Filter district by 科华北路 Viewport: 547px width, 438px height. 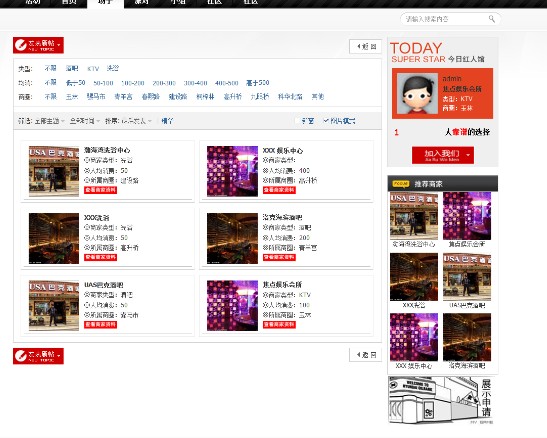tap(290, 97)
